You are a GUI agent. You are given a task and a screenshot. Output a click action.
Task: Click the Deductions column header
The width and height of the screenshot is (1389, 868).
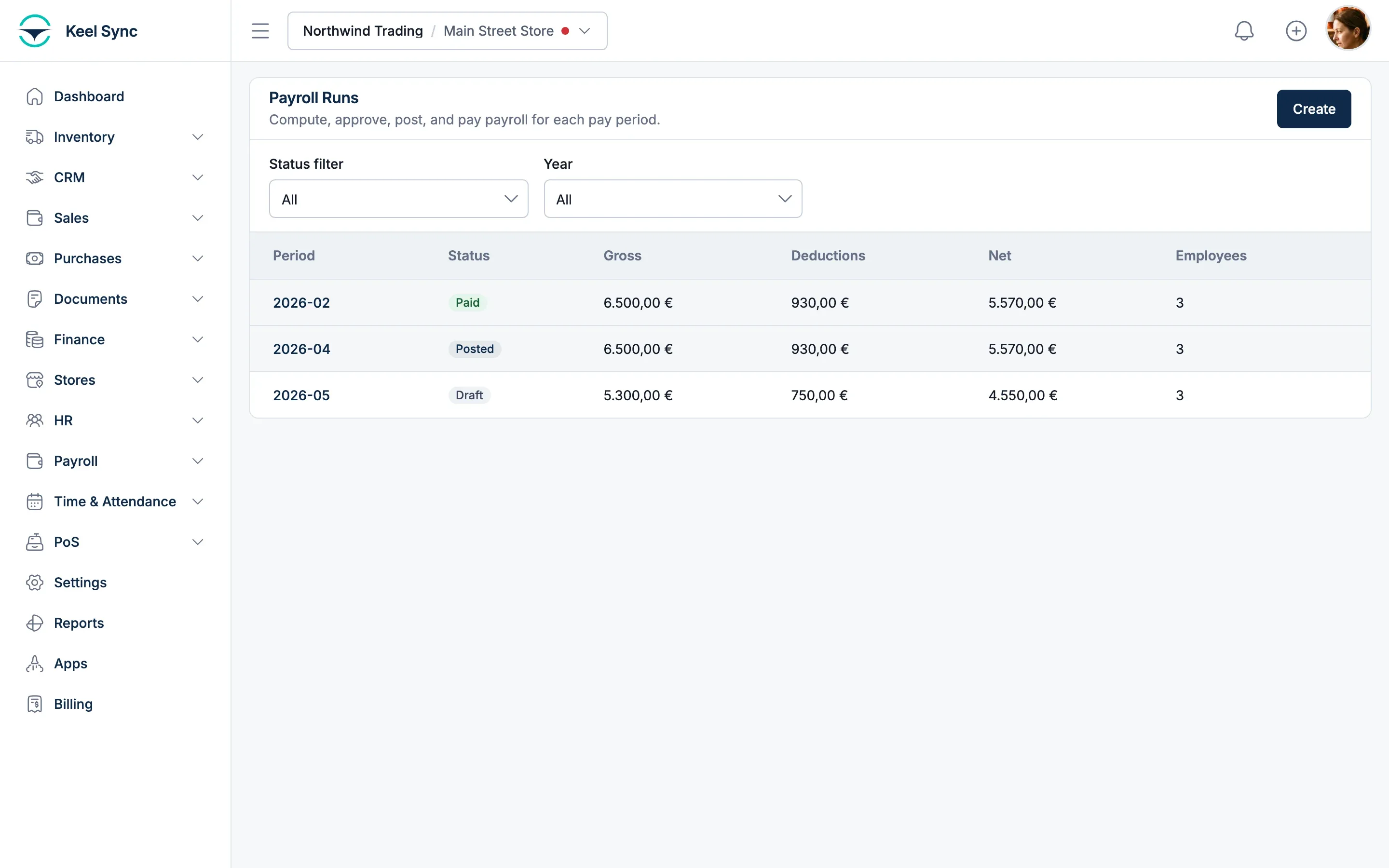(x=828, y=256)
